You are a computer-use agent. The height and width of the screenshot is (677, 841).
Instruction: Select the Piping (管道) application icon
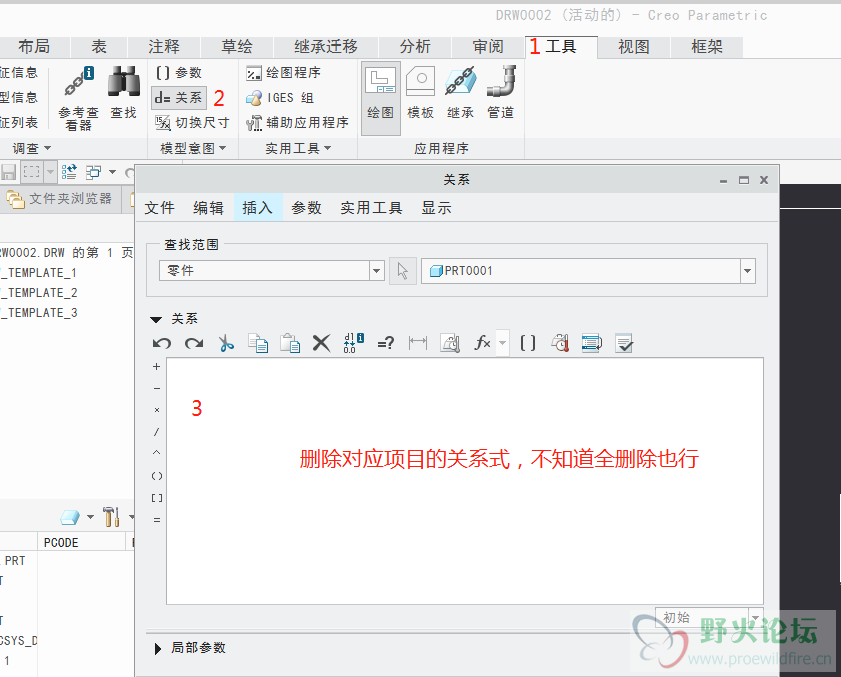tap(500, 92)
